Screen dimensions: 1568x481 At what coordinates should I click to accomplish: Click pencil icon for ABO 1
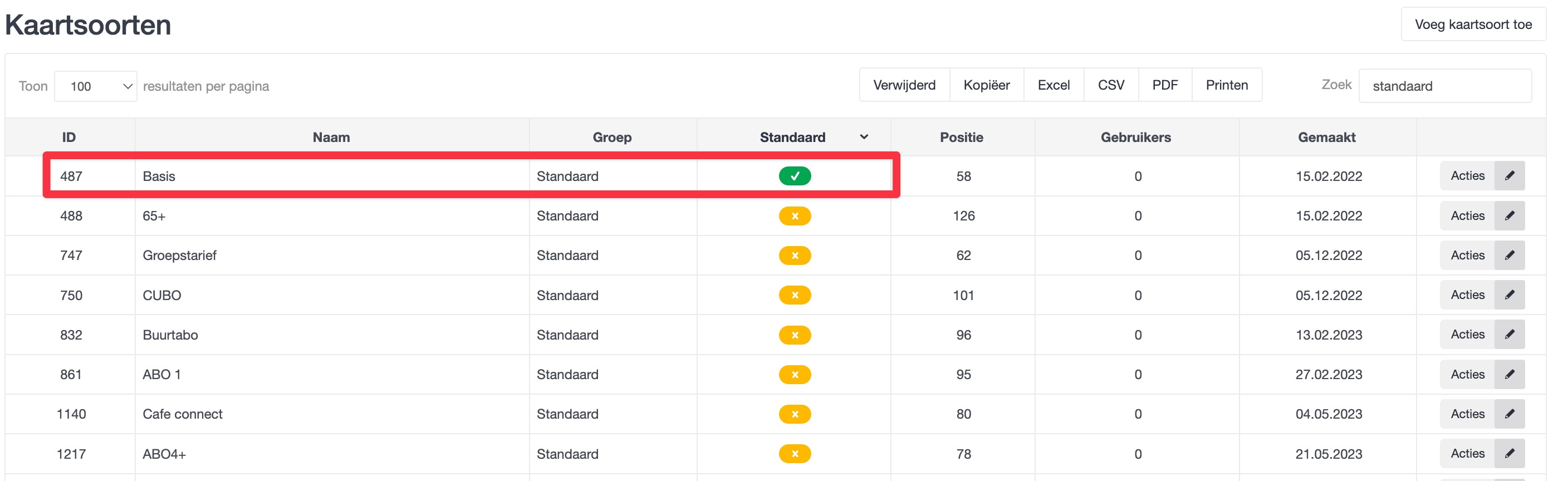click(x=1509, y=375)
